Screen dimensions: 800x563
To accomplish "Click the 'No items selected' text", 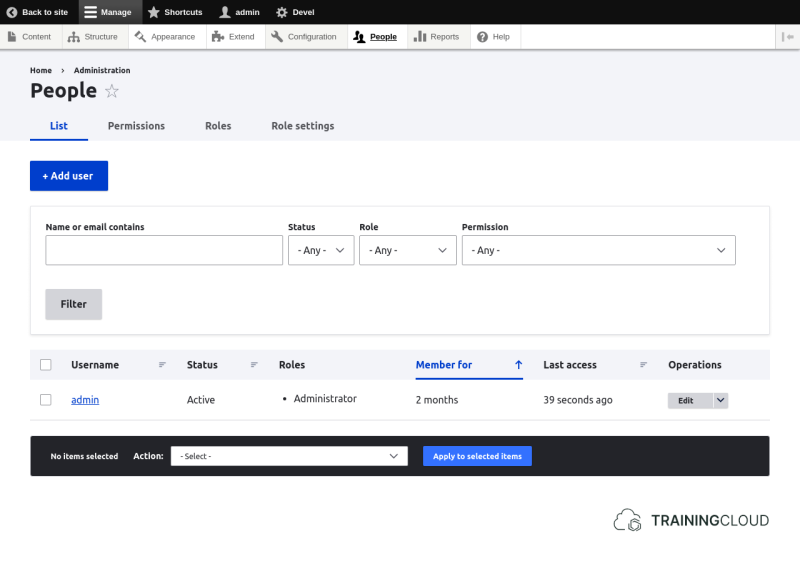I will 84,456.
